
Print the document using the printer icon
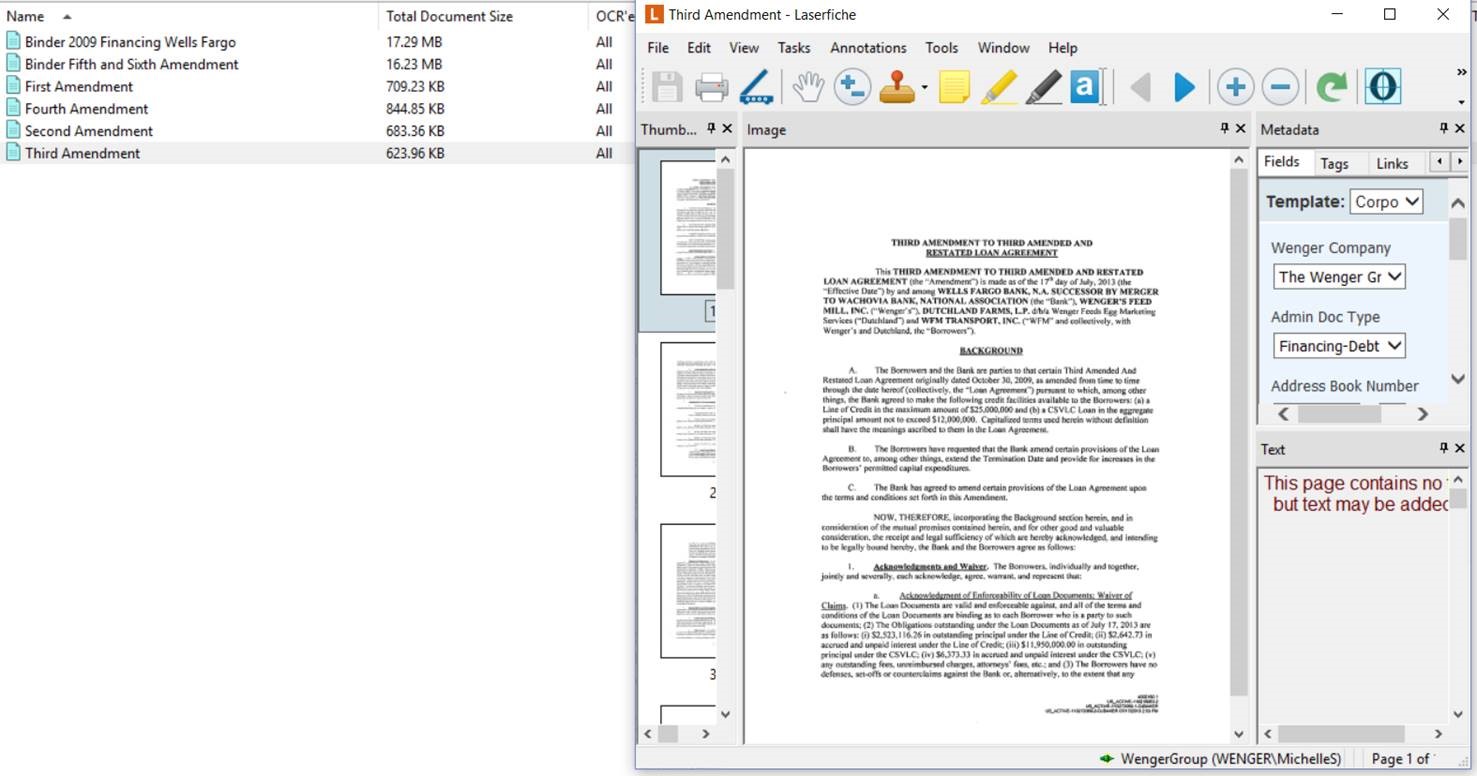711,88
